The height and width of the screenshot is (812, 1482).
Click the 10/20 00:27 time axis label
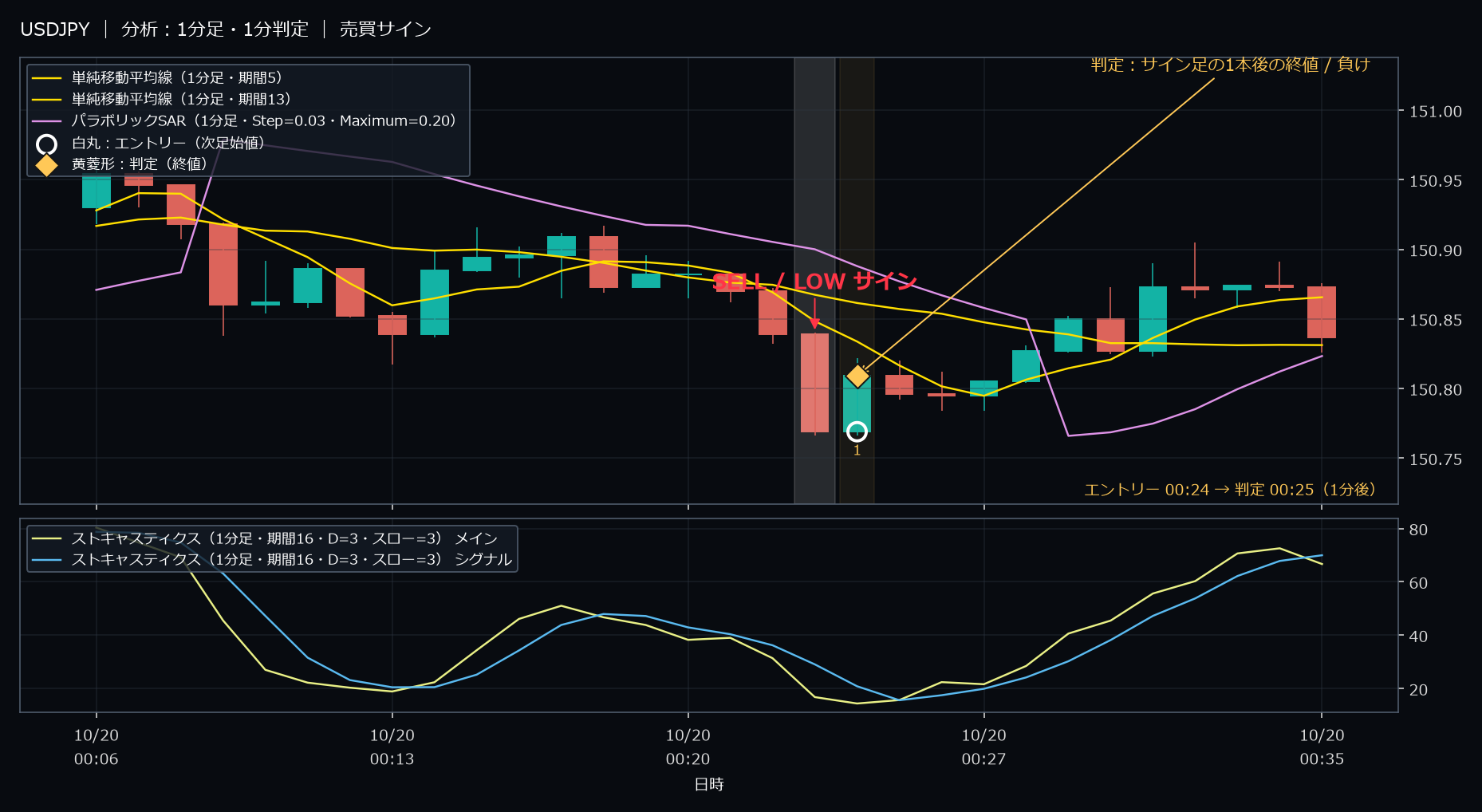click(983, 747)
